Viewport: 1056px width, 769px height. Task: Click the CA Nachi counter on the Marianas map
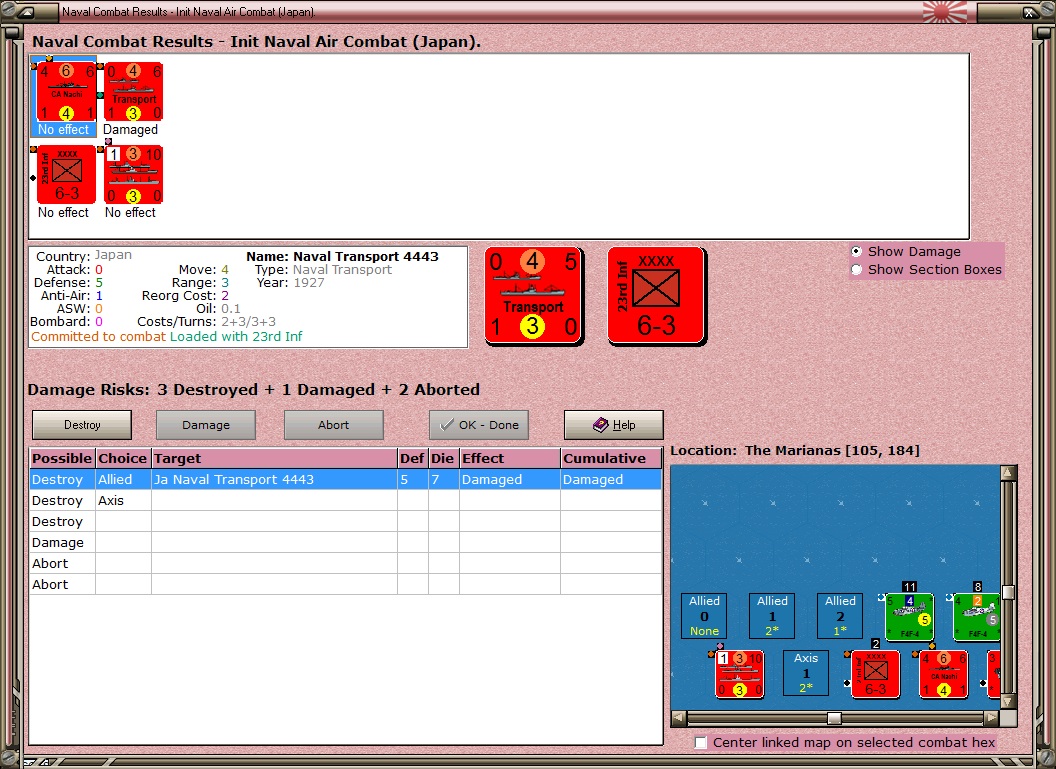coord(944,674)
